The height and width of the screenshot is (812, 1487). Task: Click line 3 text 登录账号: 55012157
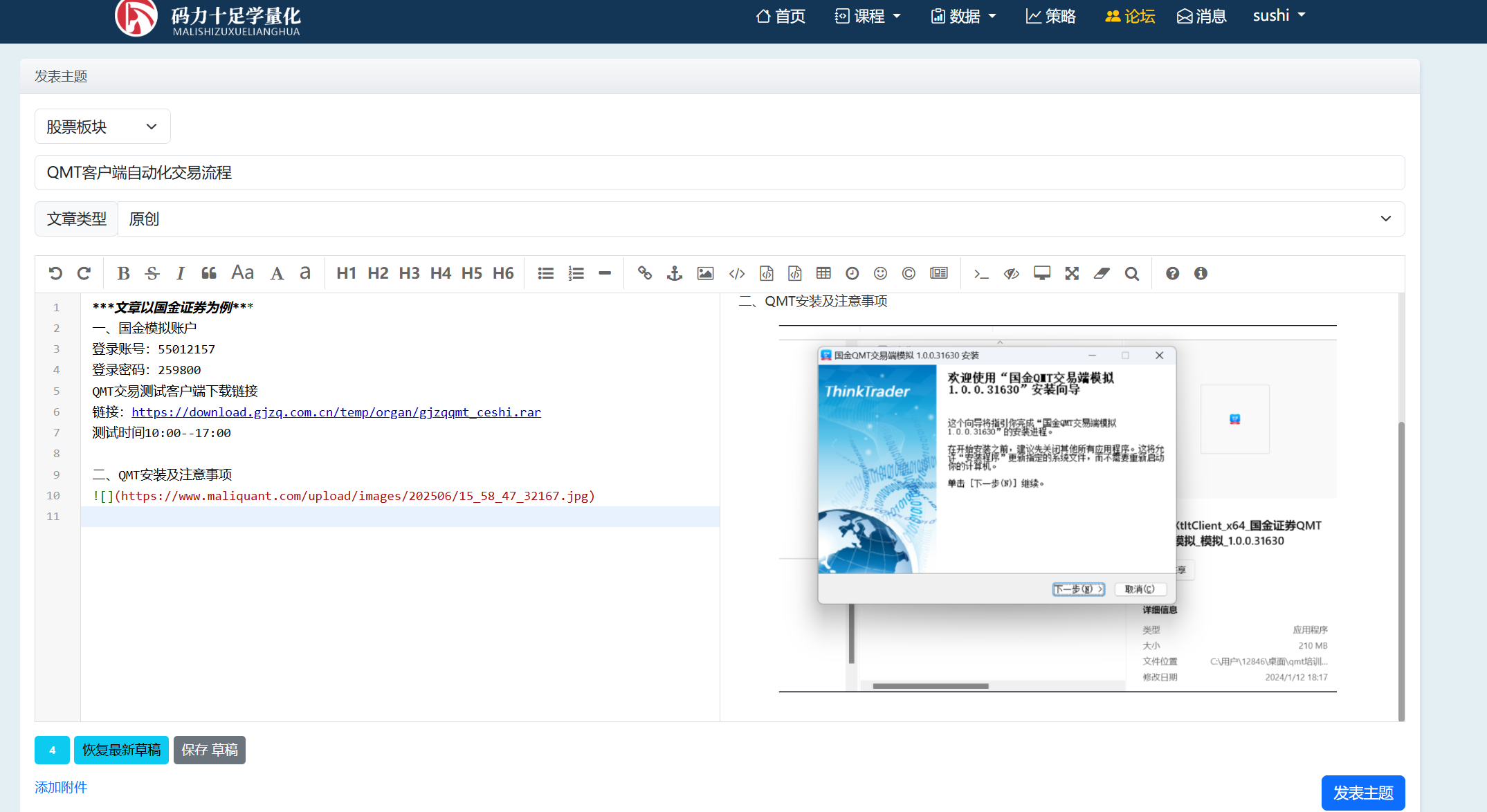154,349
